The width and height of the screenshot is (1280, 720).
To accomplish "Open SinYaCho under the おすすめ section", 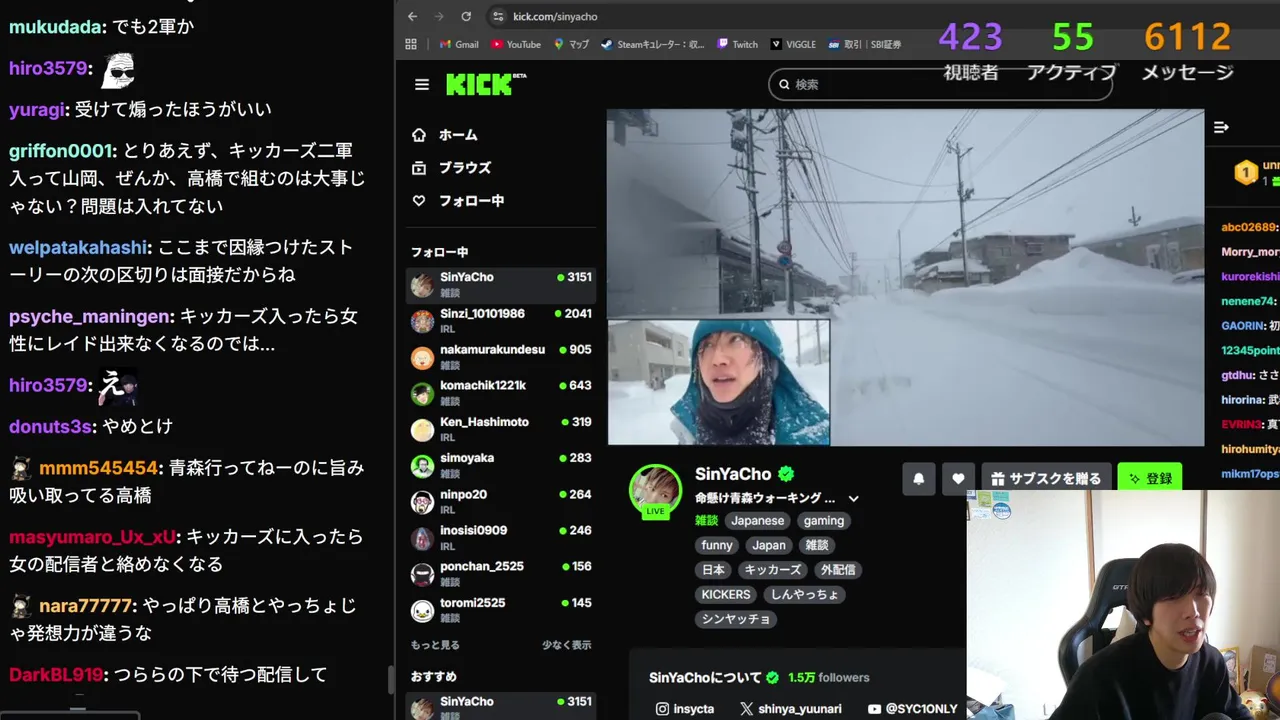I will coord(501,707).
